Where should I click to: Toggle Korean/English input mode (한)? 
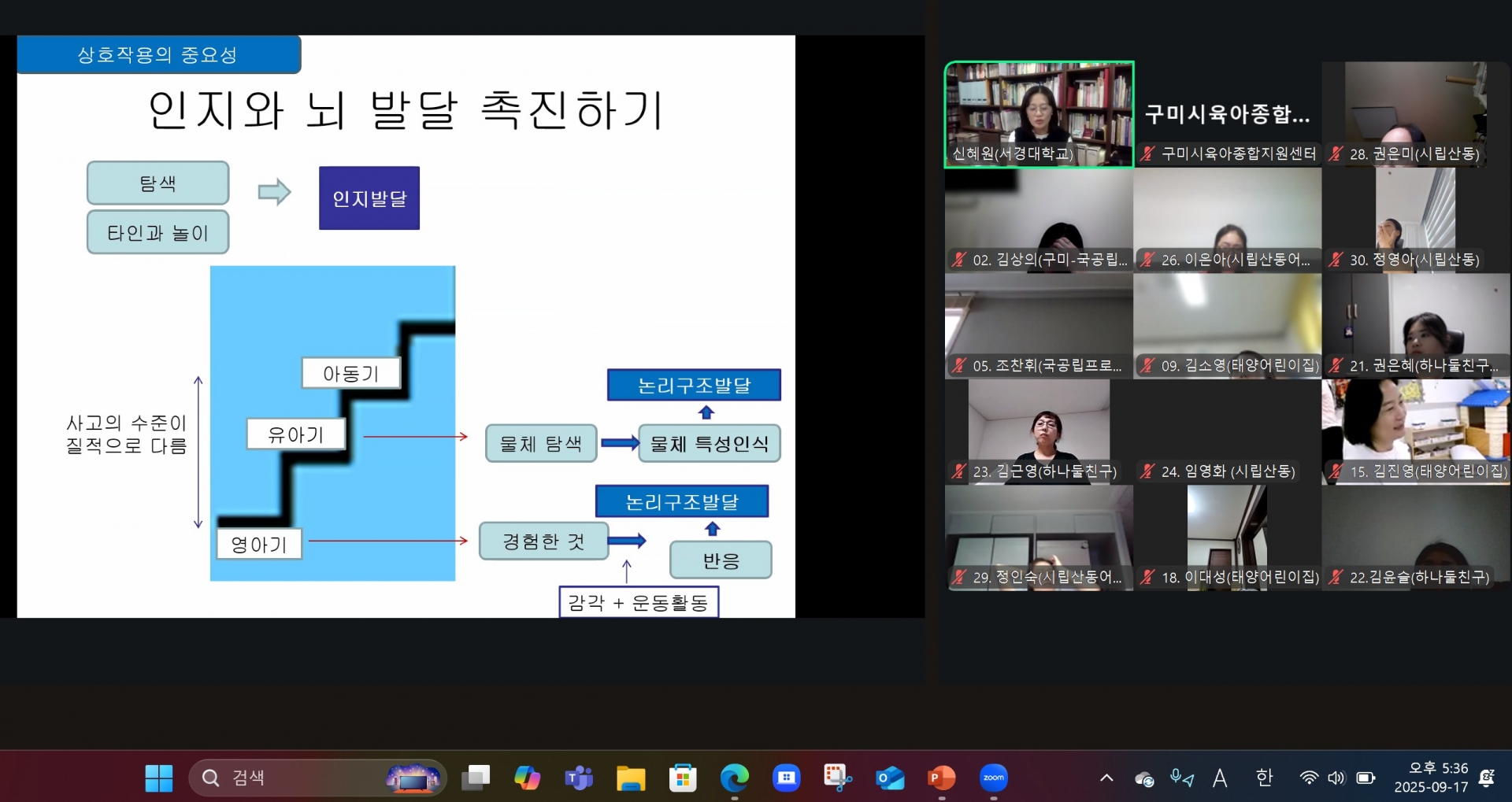(1264, 778)
